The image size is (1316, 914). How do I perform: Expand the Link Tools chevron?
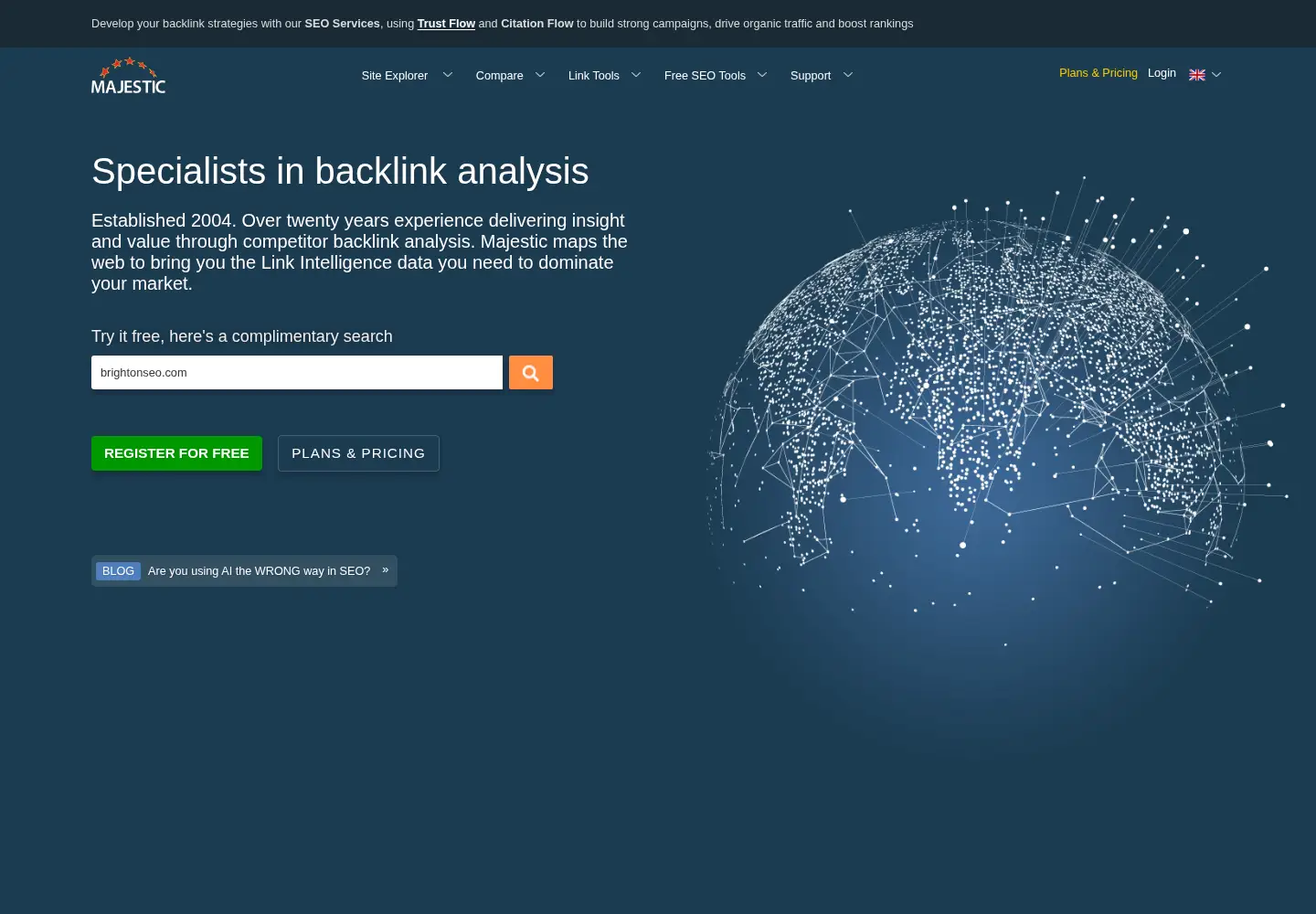pos(636,75)
